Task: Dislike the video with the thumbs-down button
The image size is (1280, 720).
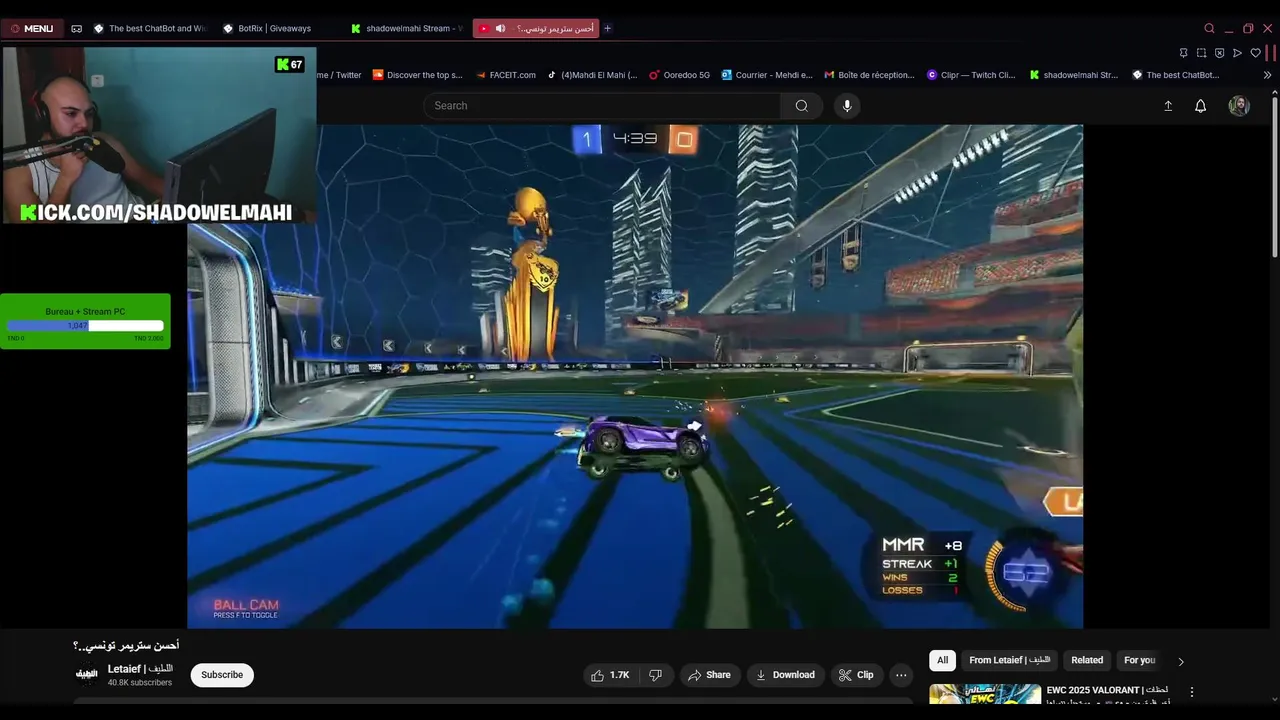Action: 655,675
